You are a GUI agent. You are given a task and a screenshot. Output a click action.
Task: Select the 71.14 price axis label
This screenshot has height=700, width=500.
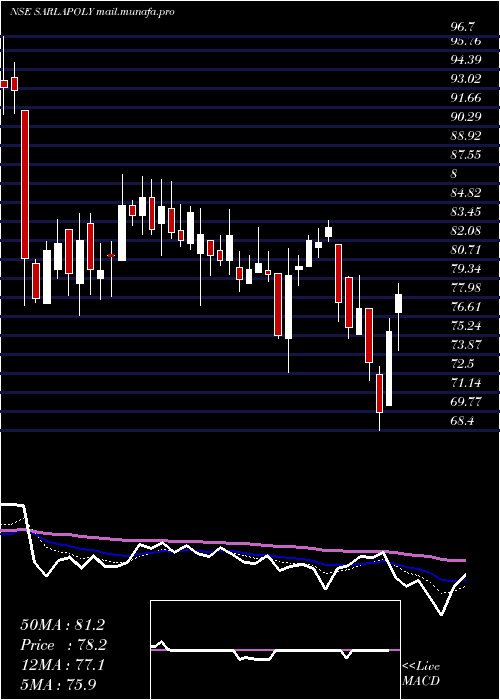[x=466, y=383]
